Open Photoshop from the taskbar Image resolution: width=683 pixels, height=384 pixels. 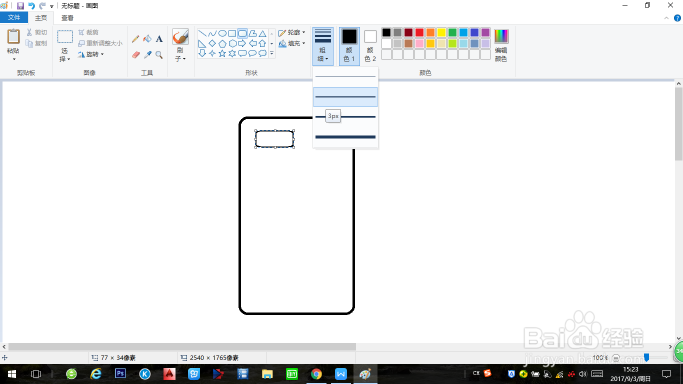pos(120,374)
